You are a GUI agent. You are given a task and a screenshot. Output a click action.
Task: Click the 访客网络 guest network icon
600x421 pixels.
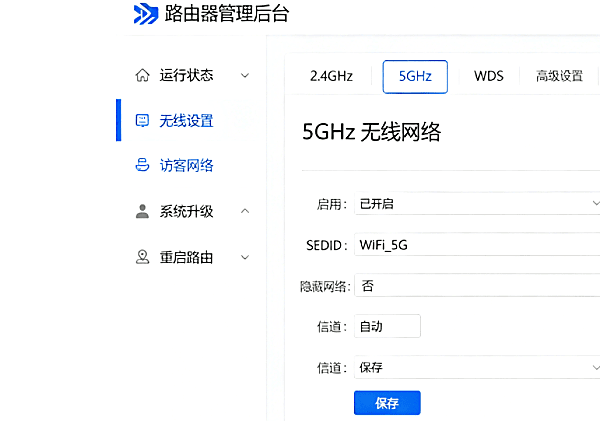point(142,165)
